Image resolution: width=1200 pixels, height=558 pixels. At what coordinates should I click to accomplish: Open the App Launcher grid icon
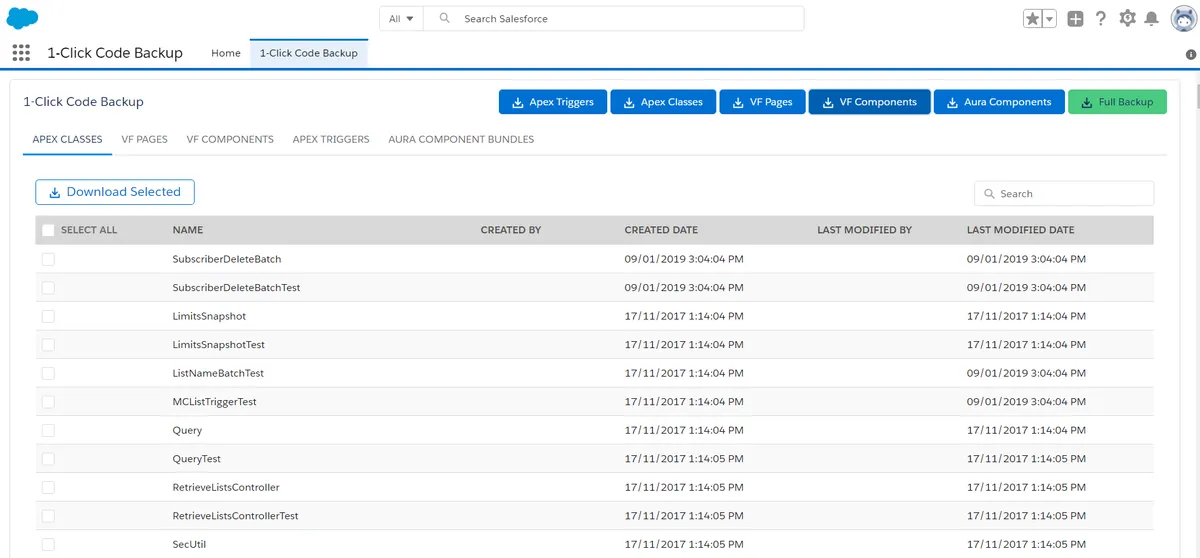tap(21, 53)
